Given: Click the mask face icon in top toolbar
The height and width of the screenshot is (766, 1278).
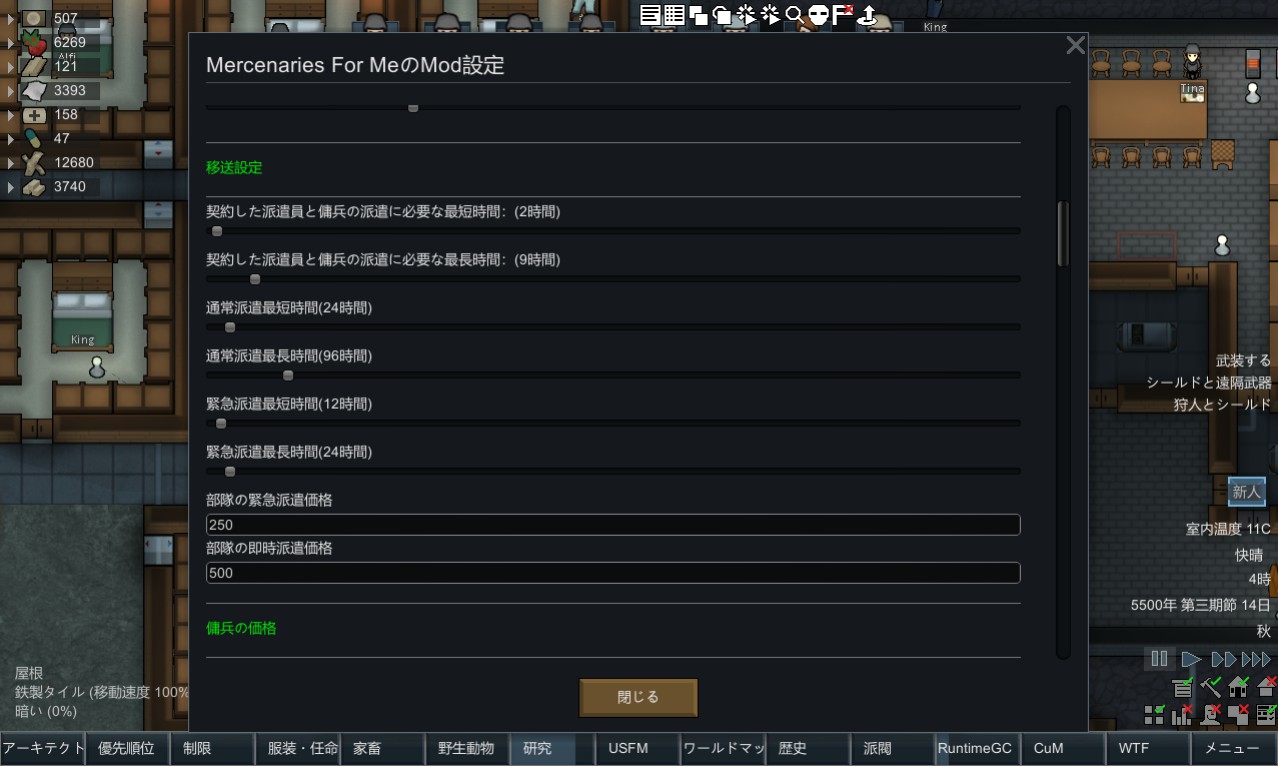Looking at the screenshot, I should 818,14.
